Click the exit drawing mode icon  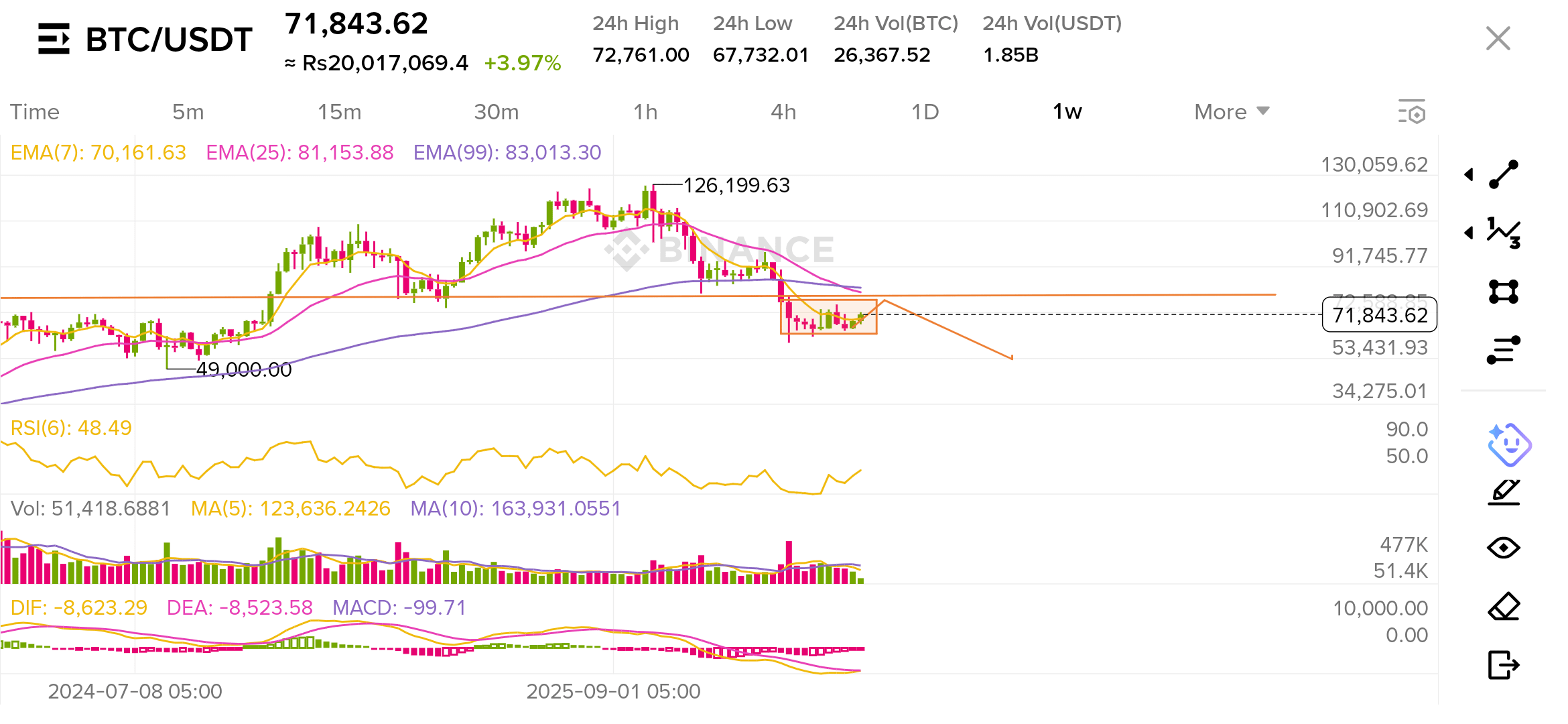pos(1504,665)
